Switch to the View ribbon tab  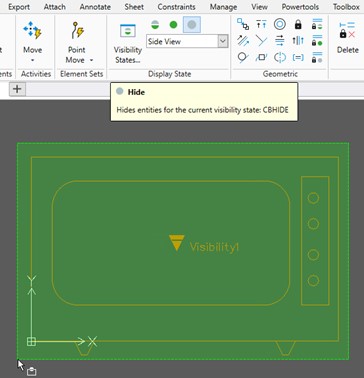coord(259,7)
